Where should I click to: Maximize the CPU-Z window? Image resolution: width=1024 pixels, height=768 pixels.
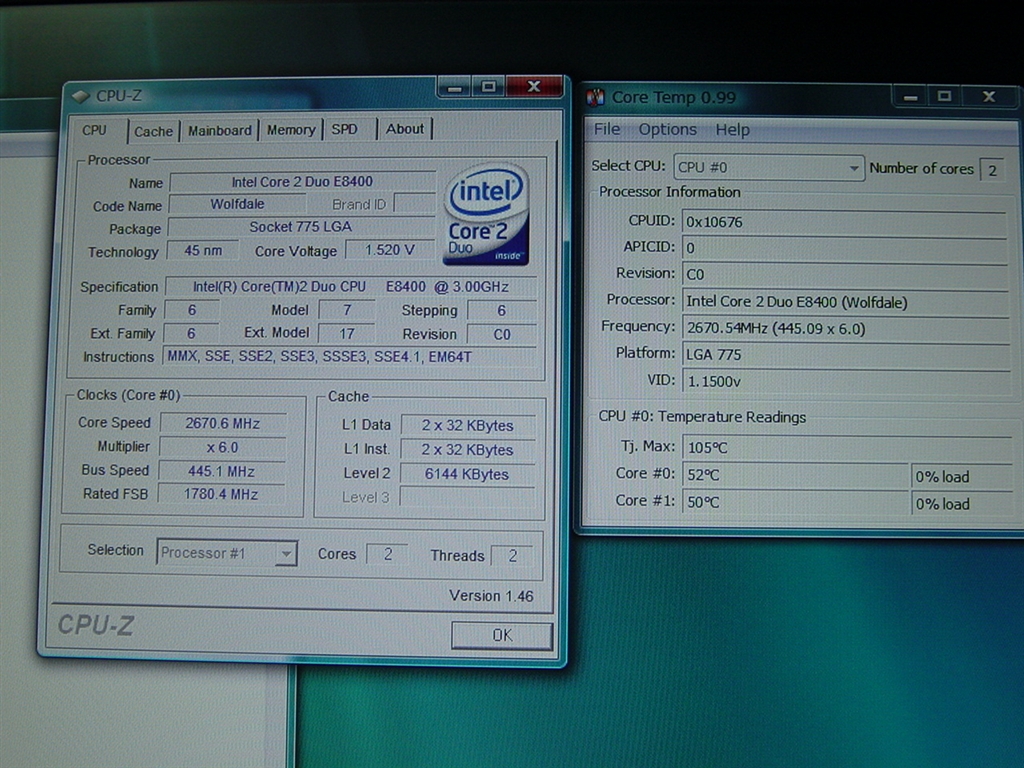[x=488, y=88]
